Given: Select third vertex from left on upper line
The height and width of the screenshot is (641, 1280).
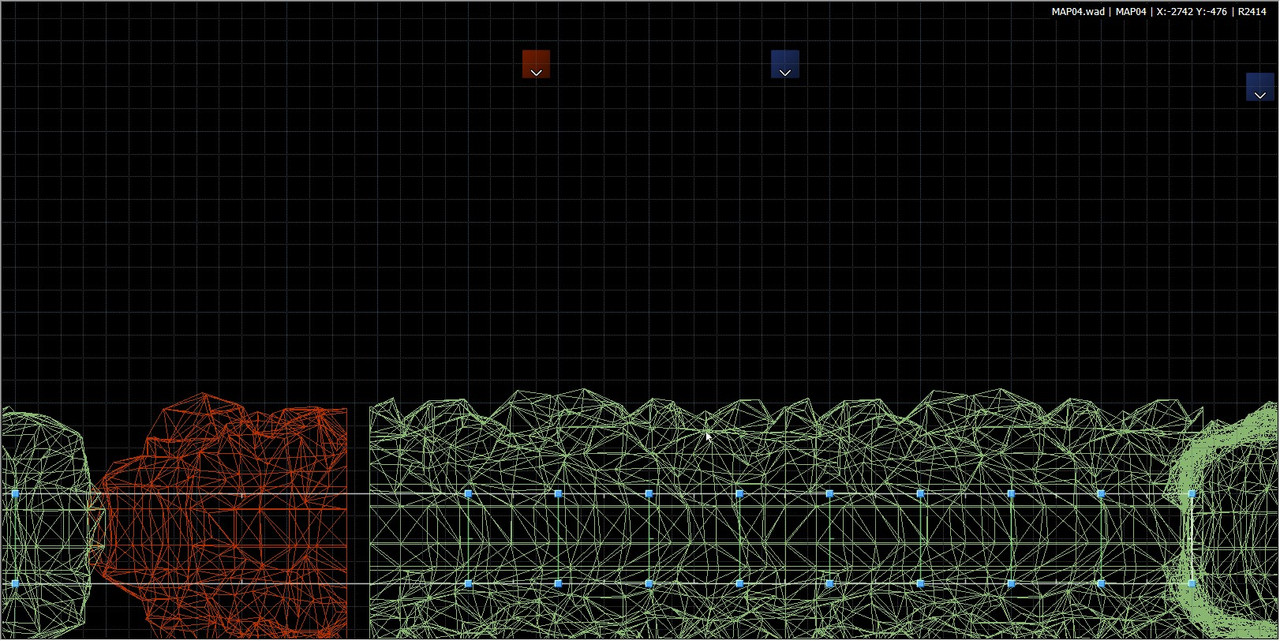Looking at the screenshot, I should [558, 494].
